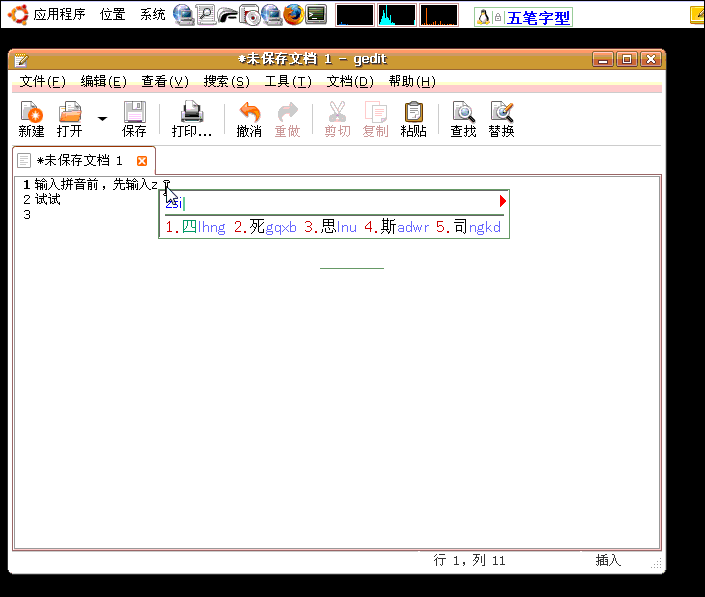The height and width of the screenshot is (597, 705).
Task: Open the 位置 (Places) panel menu
Action: (x=112, y=14)
